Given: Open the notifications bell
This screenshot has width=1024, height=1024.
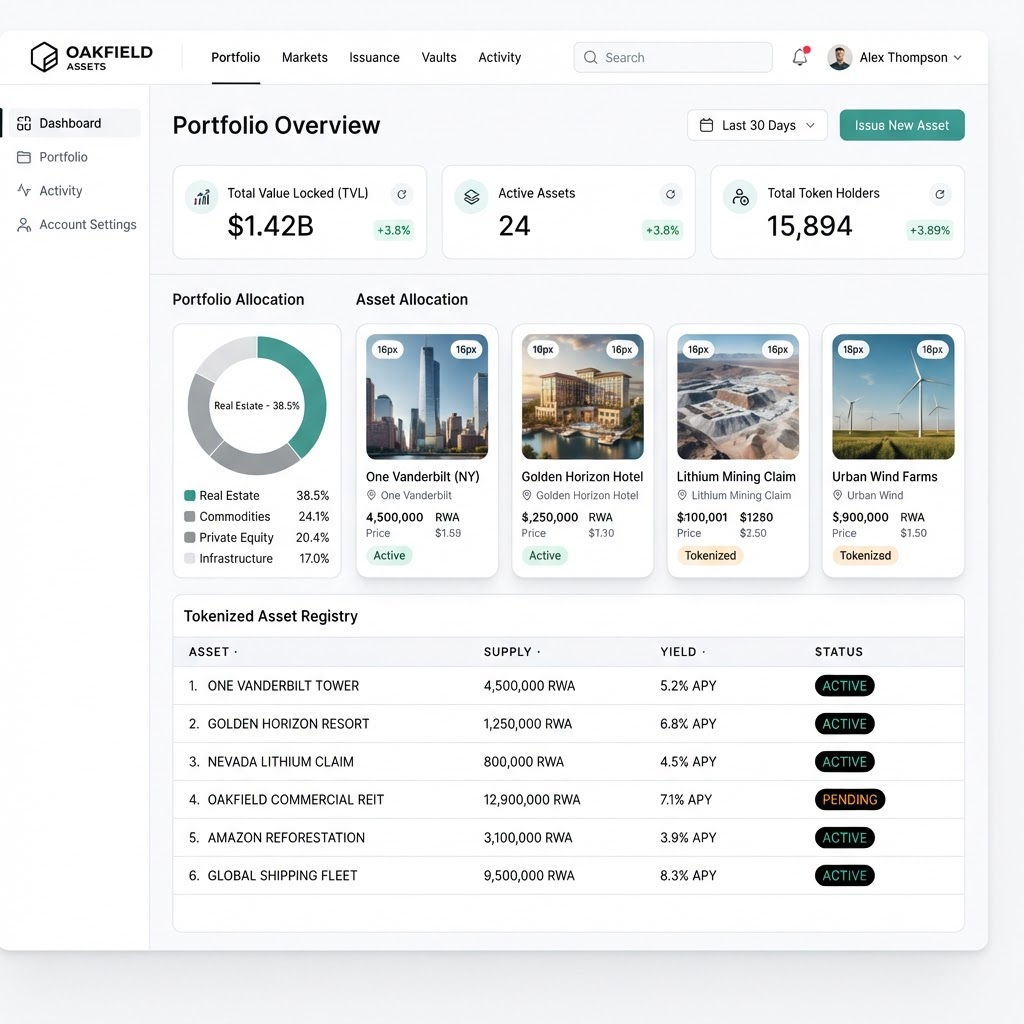Looking at the screenshot, I should tap(800, 57).
